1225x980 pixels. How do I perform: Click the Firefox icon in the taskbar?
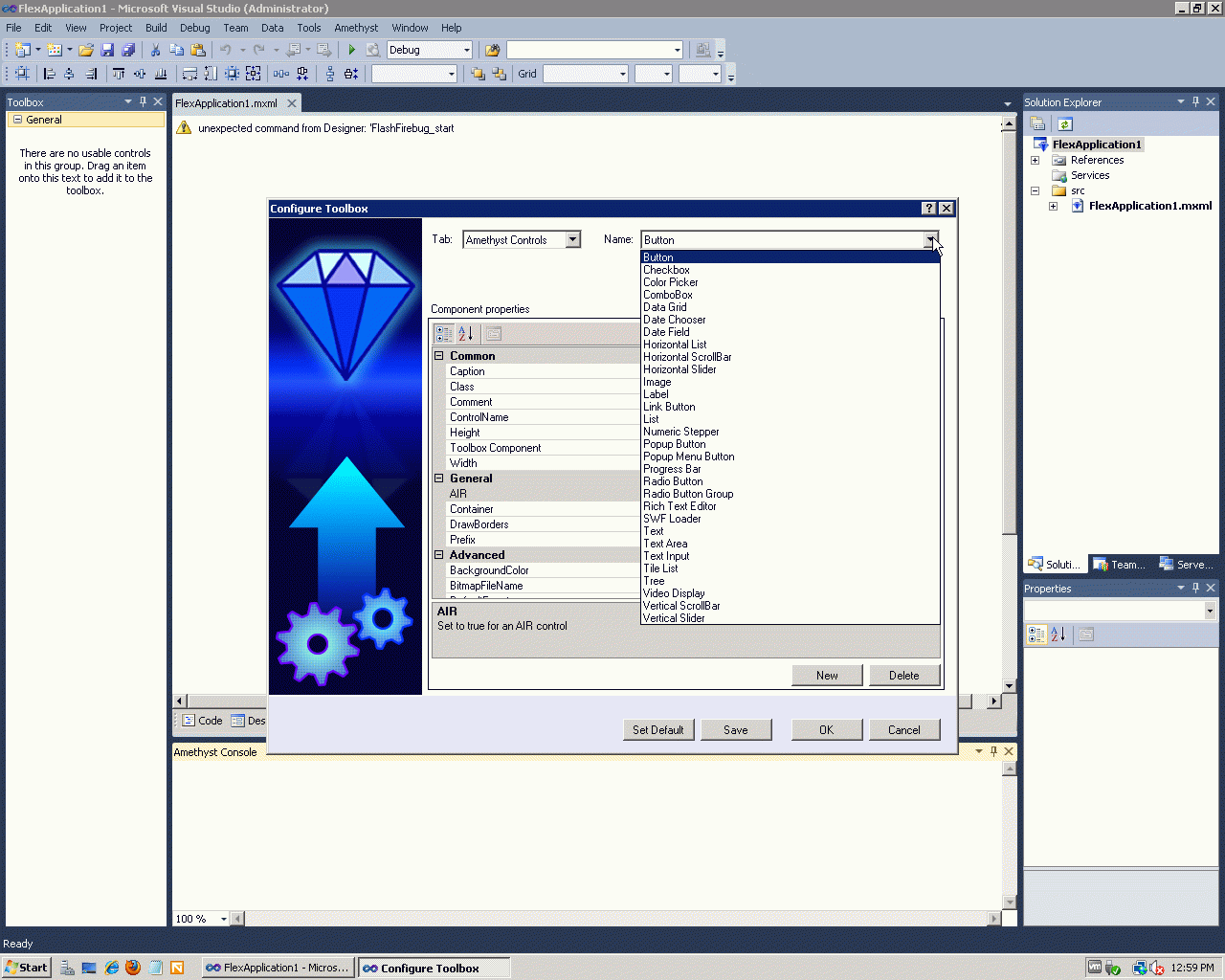pyautogui.click(x=133, y=968)
